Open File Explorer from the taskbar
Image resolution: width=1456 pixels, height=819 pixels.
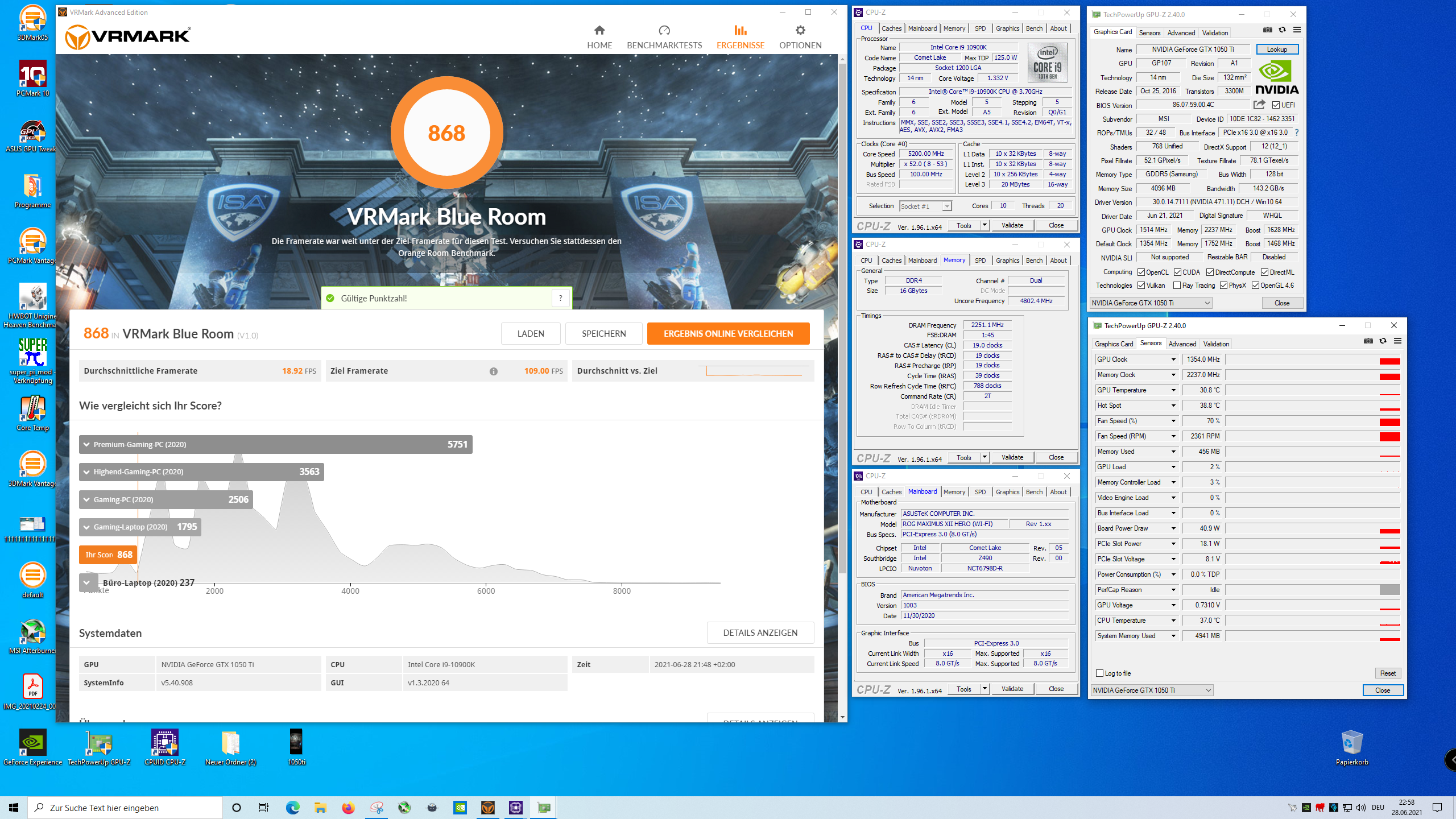point(320,808)
